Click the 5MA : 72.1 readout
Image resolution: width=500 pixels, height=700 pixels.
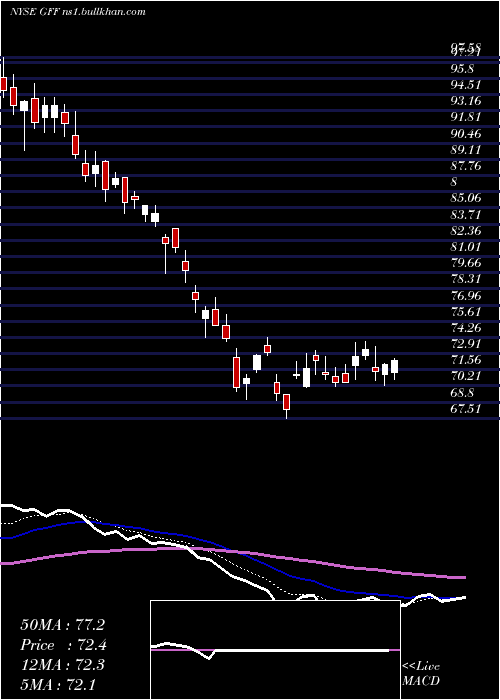[57, 684]
